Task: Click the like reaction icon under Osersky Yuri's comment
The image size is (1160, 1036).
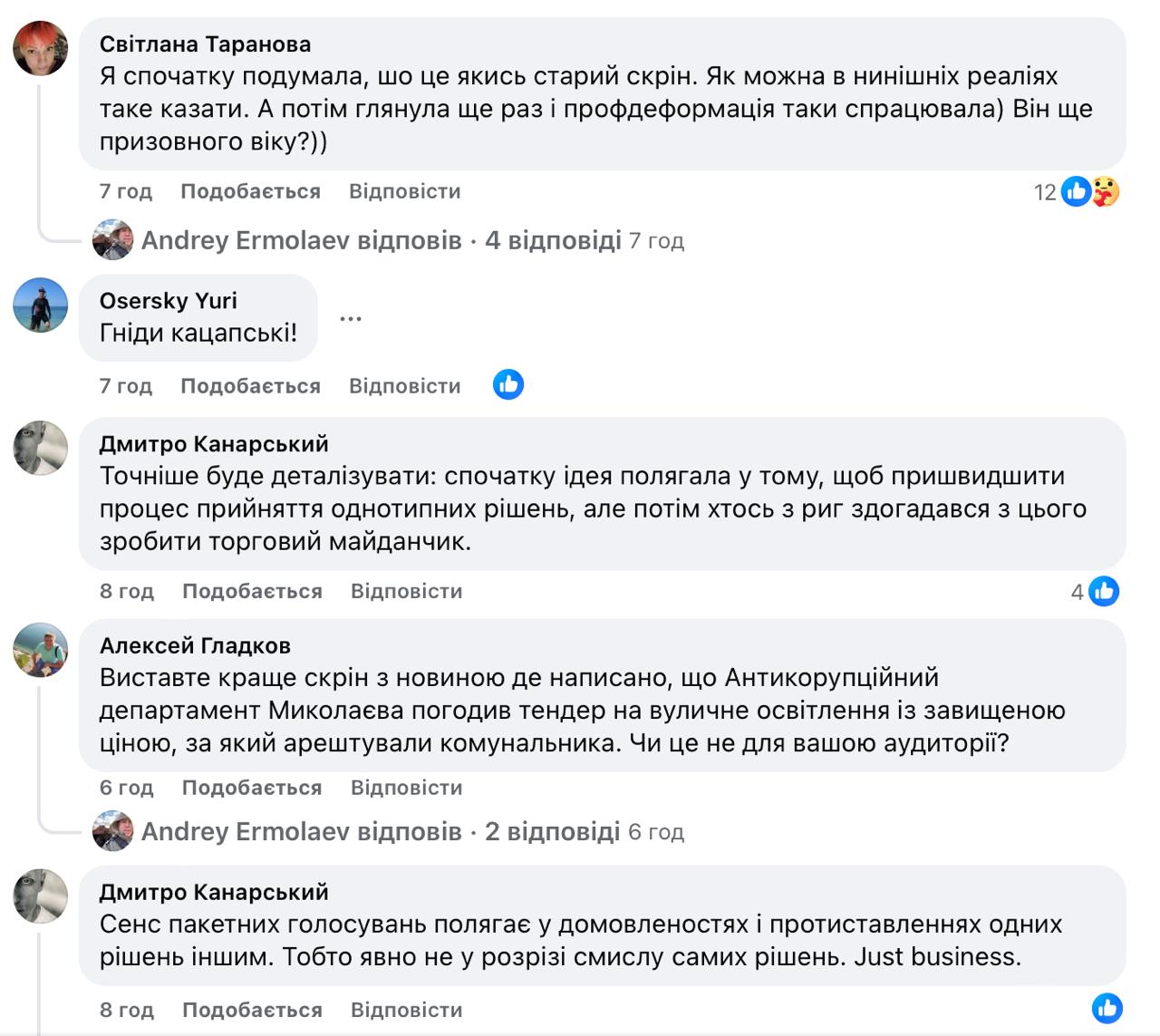Action: click(x=508, y=385)
